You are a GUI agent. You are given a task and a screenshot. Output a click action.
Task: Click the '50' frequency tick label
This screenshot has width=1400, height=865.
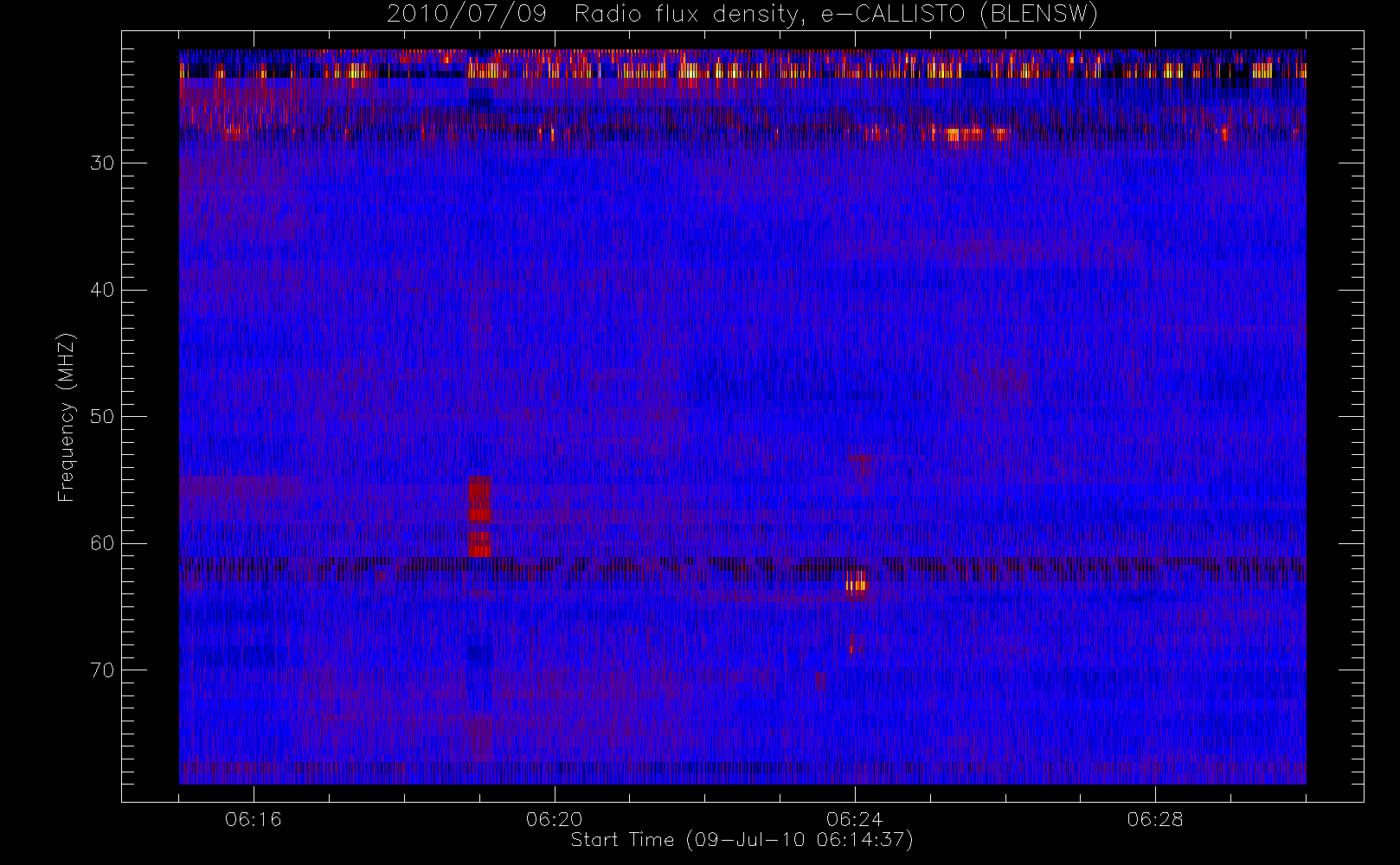point(102,417)
